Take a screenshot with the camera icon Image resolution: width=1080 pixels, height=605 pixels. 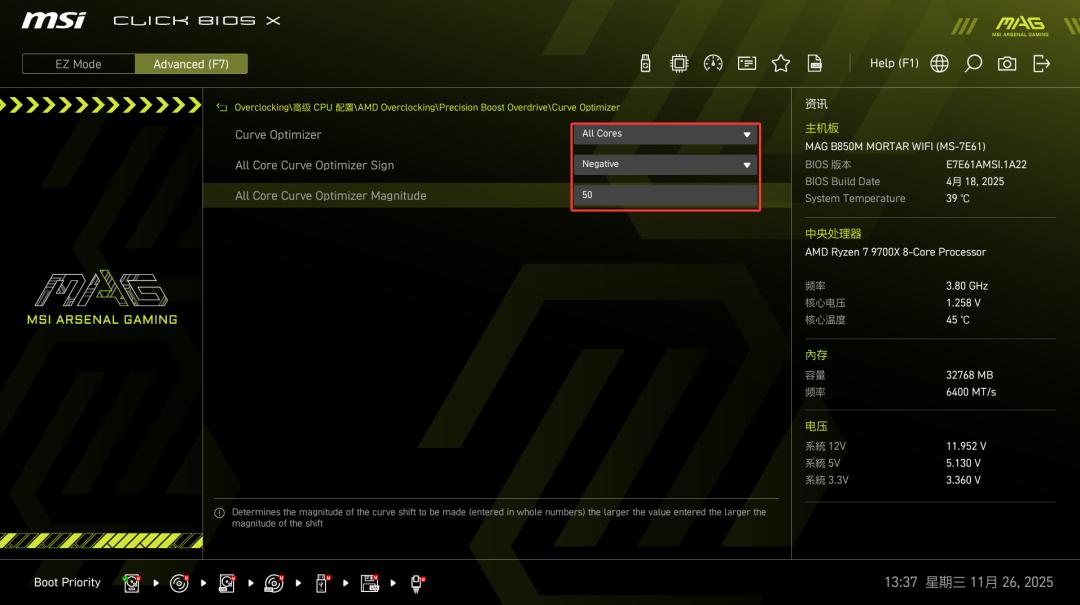(1007, 63)
